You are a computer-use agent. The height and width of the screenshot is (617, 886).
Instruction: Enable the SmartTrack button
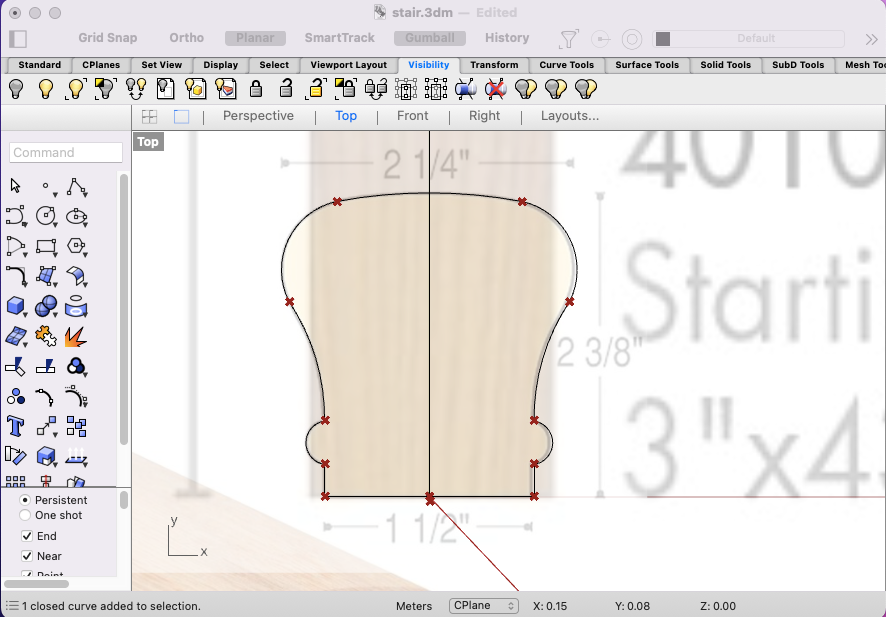339,38
